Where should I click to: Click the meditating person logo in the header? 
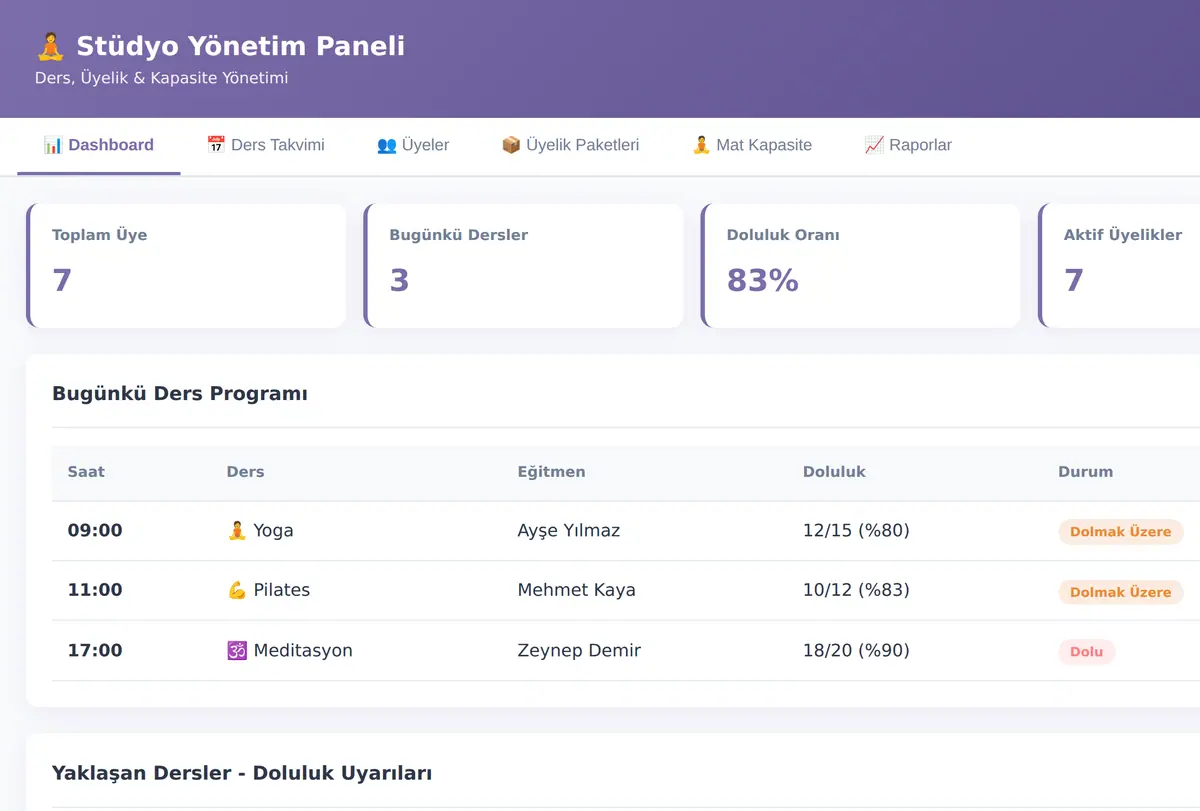point(50,46)
